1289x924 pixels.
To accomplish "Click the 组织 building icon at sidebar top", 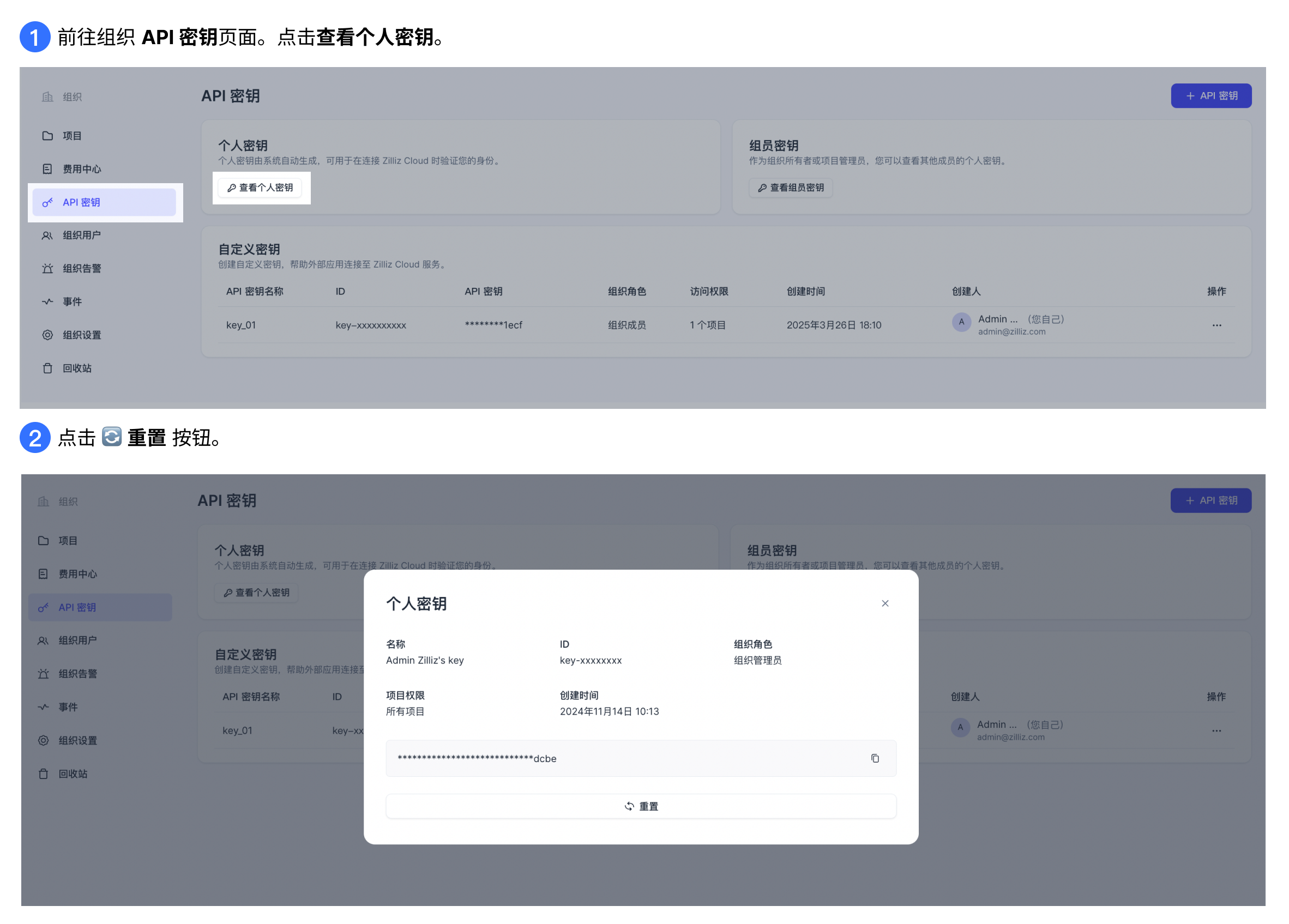I will click(48, 96).
